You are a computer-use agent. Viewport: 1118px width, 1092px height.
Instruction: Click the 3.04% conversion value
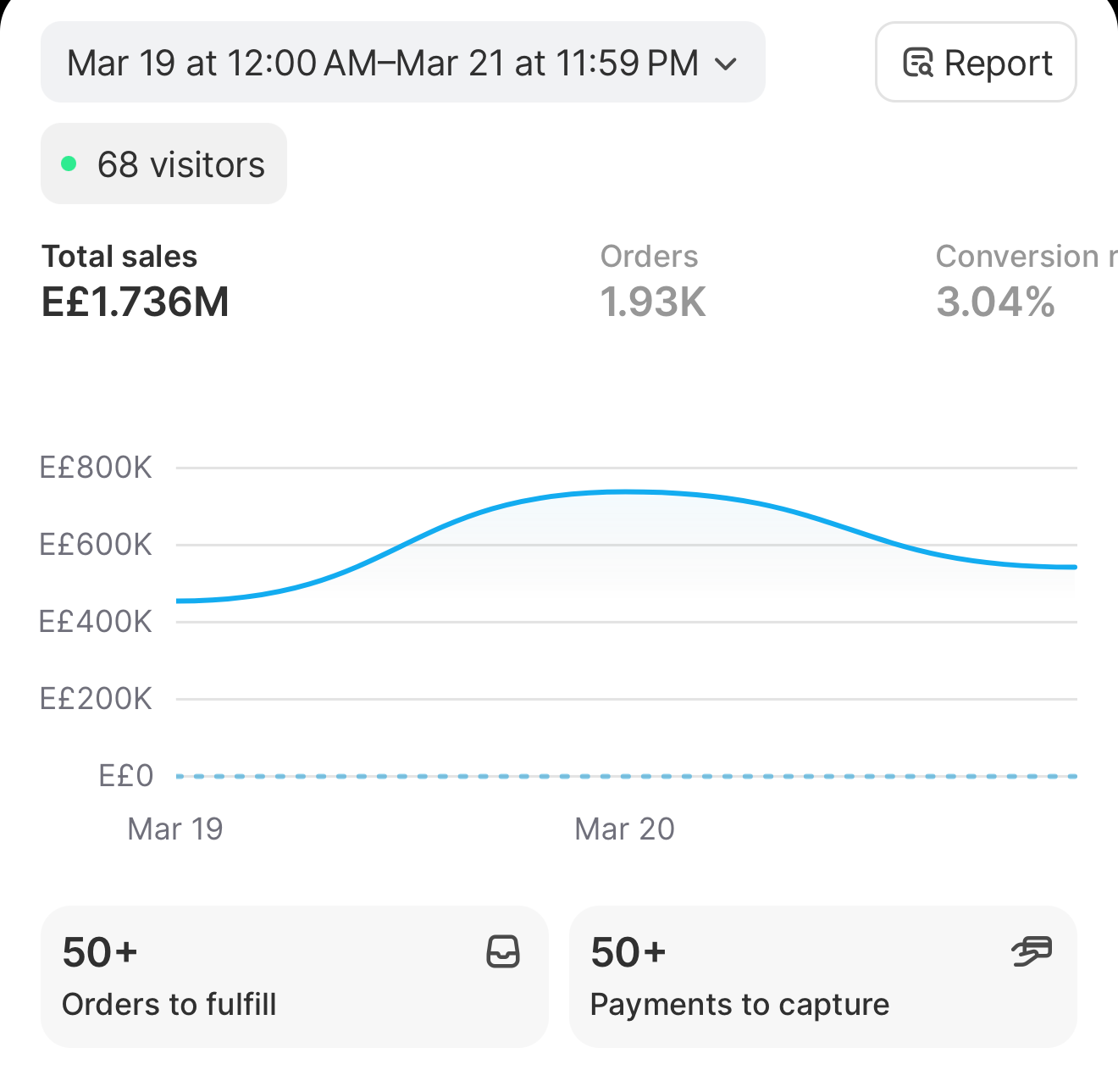point(996,302)
